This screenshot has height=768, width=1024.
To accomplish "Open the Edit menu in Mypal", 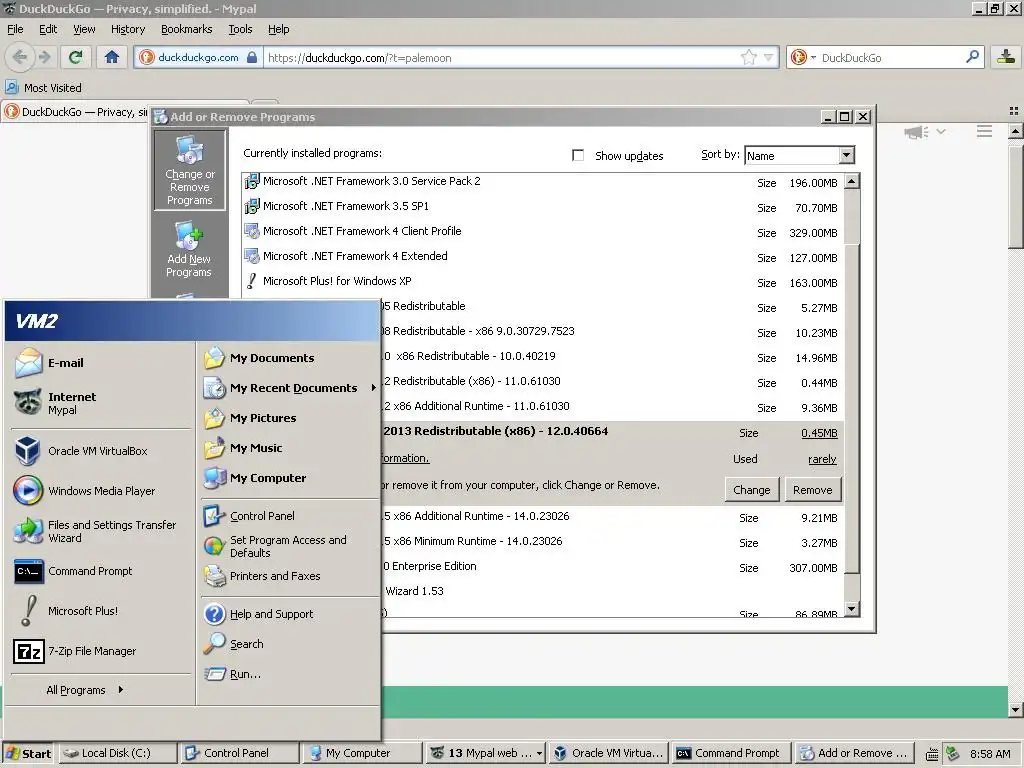I will point(48,29).
